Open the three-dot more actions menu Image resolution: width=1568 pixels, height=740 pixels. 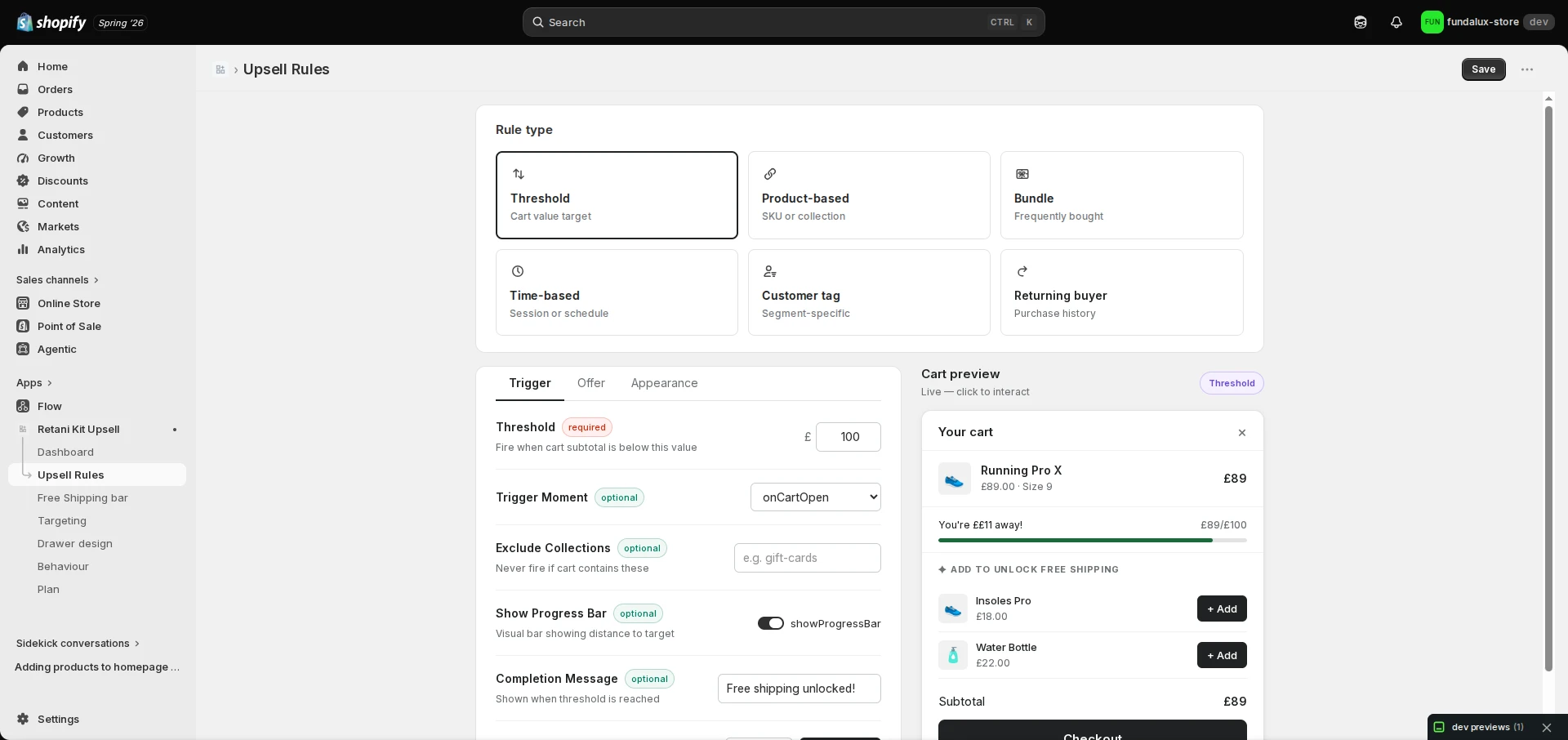[x=1527, y=69]
